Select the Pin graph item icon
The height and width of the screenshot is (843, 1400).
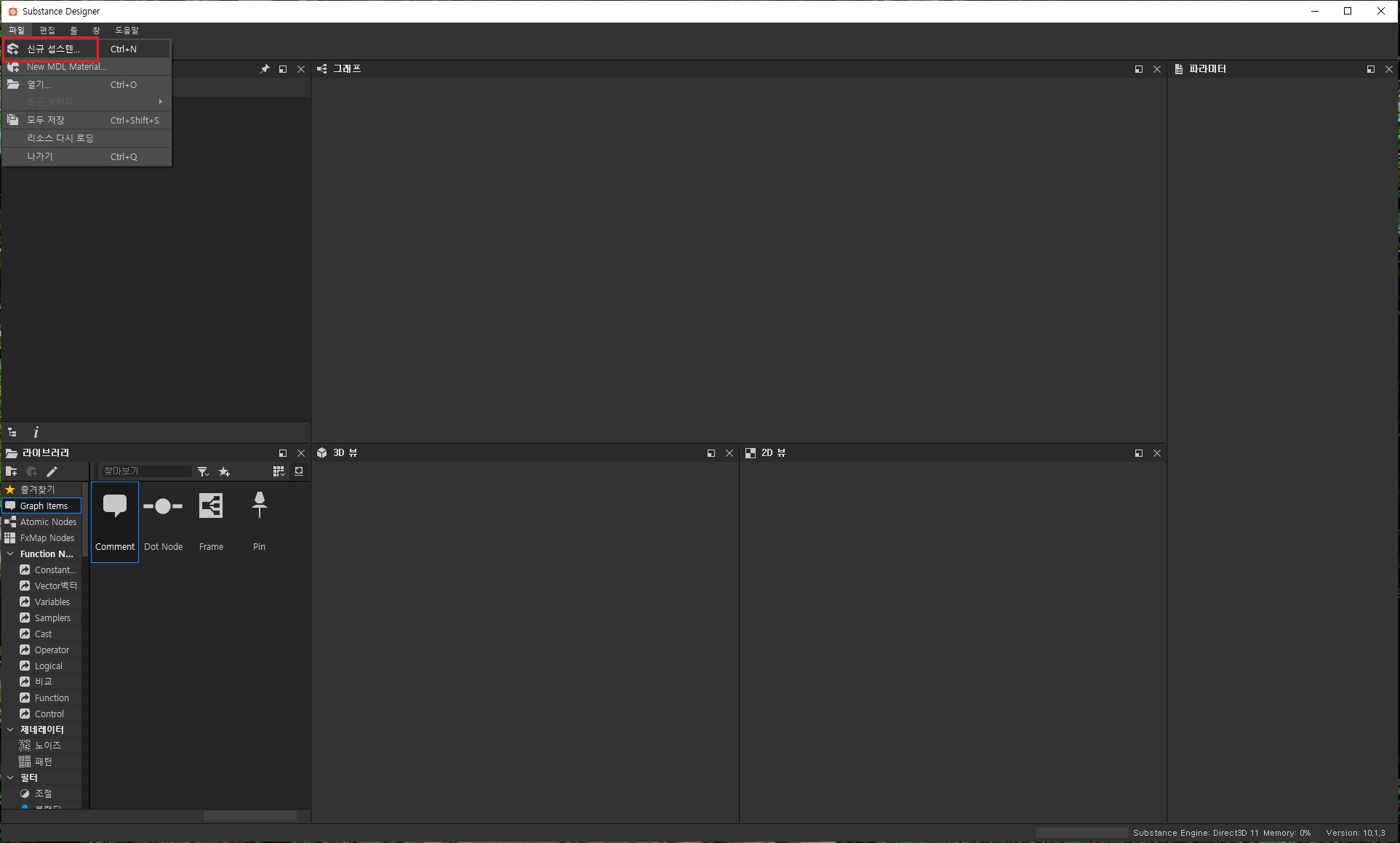259,506
